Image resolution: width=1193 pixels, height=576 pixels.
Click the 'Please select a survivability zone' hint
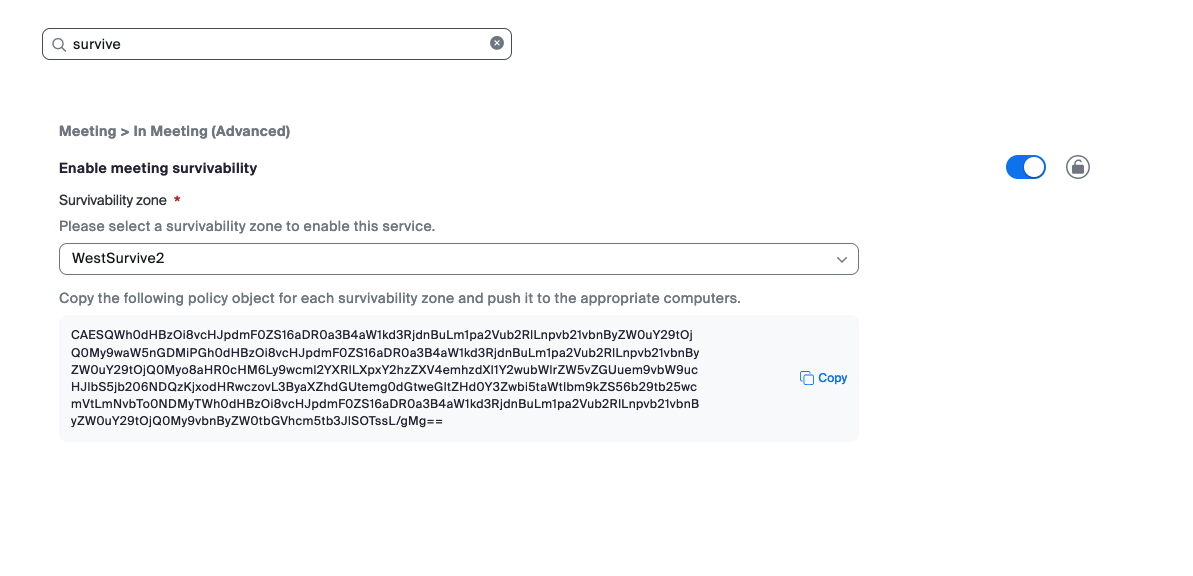pos(247,226)
